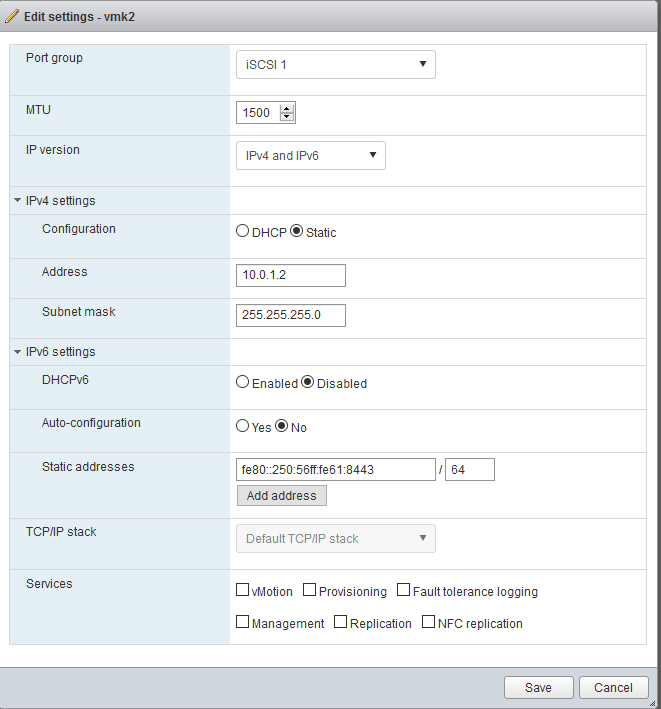Tick the Management service checkbox
Screen dimensions: 661x709
click(x=243, y=622)
